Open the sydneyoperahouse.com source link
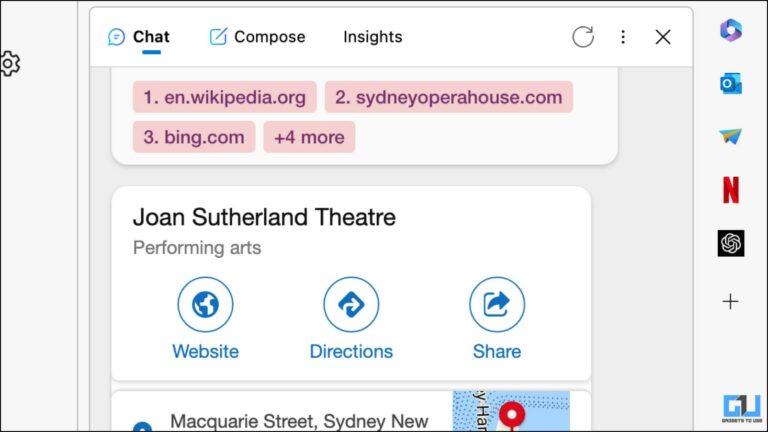The height and width of the screenshot is (432, 768). [448, 97]
